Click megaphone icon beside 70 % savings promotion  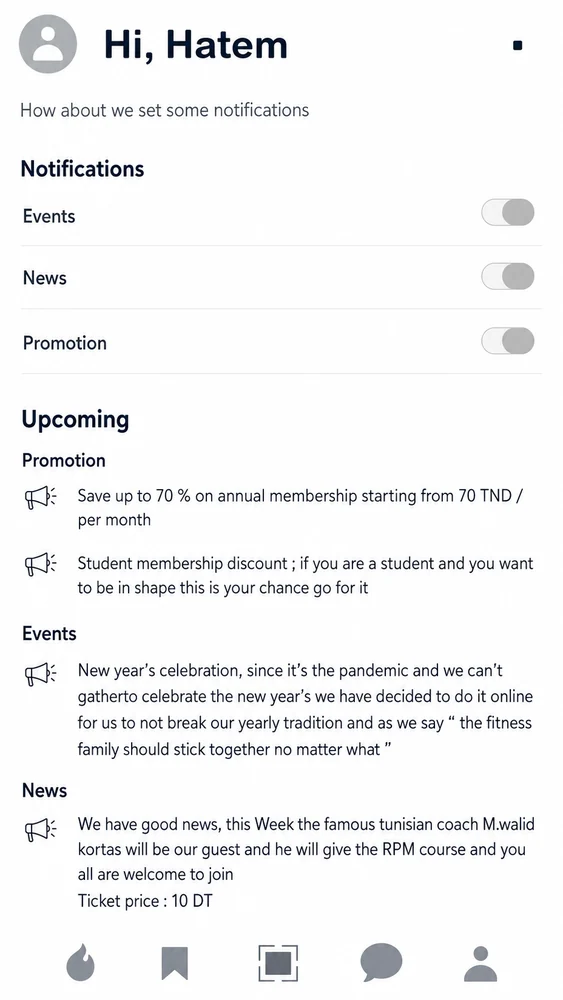click(41, 498)
